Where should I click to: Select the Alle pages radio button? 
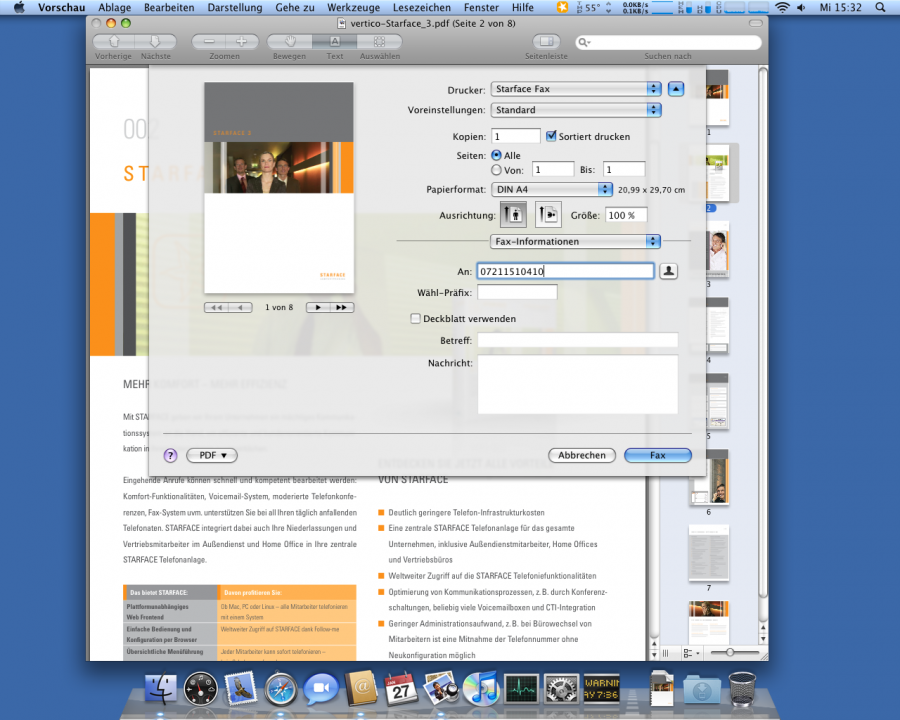[x=496, y=155]
